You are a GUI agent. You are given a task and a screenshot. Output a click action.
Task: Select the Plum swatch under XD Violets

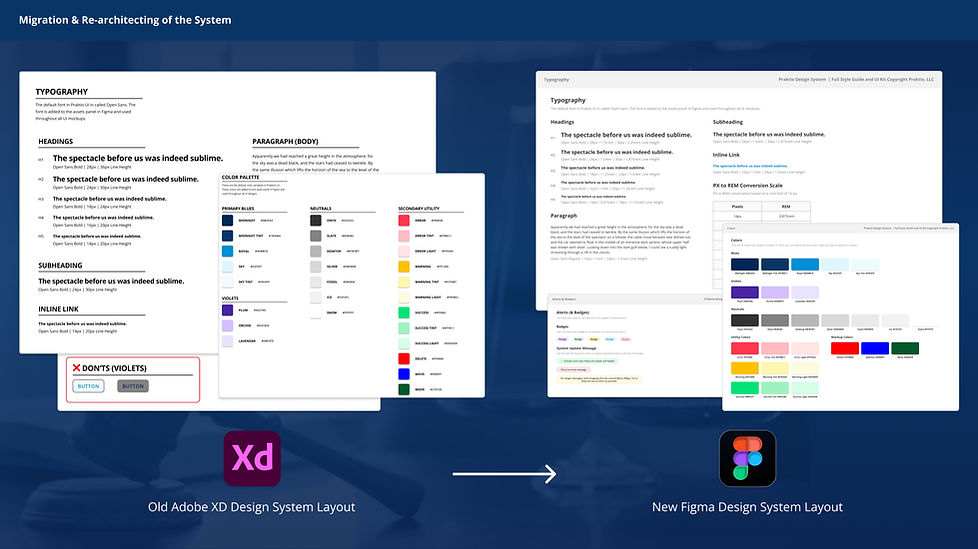228,310
